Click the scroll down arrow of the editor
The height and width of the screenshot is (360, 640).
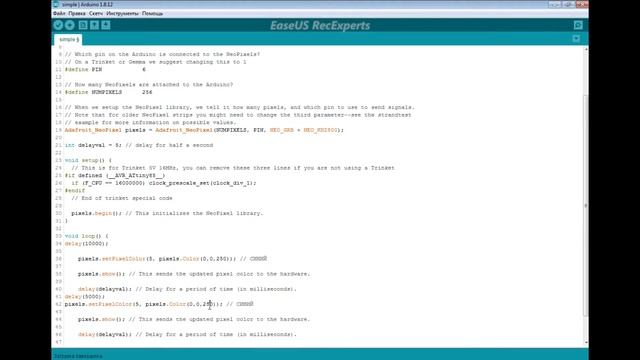coord(585,342)
